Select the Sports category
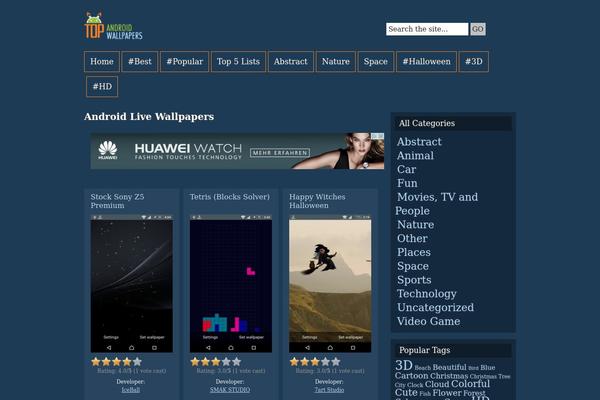The height and width of the screenshot is (400, 600). (x=414, y=280)
